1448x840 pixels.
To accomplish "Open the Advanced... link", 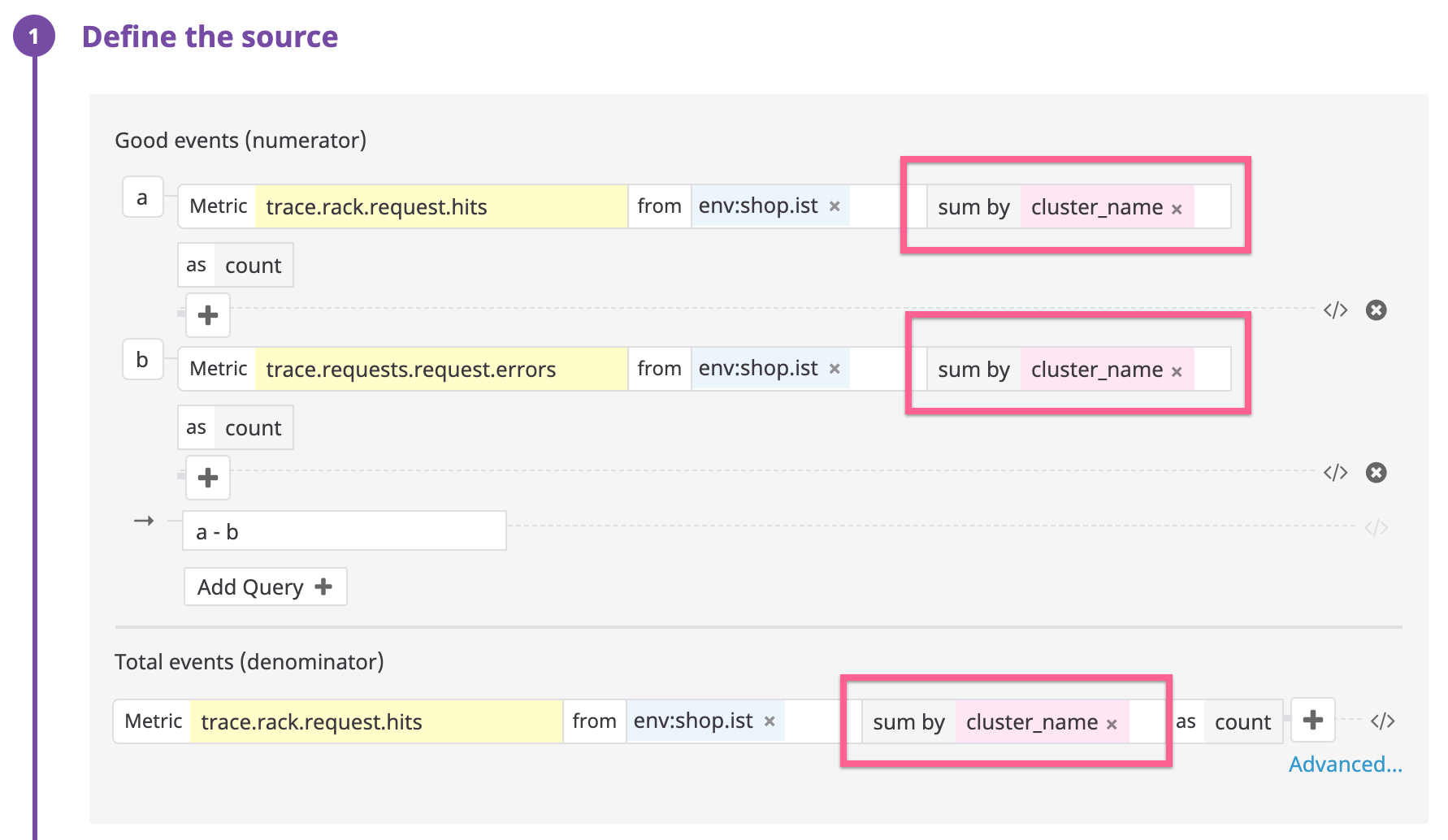I will [x=1345, y=764].
